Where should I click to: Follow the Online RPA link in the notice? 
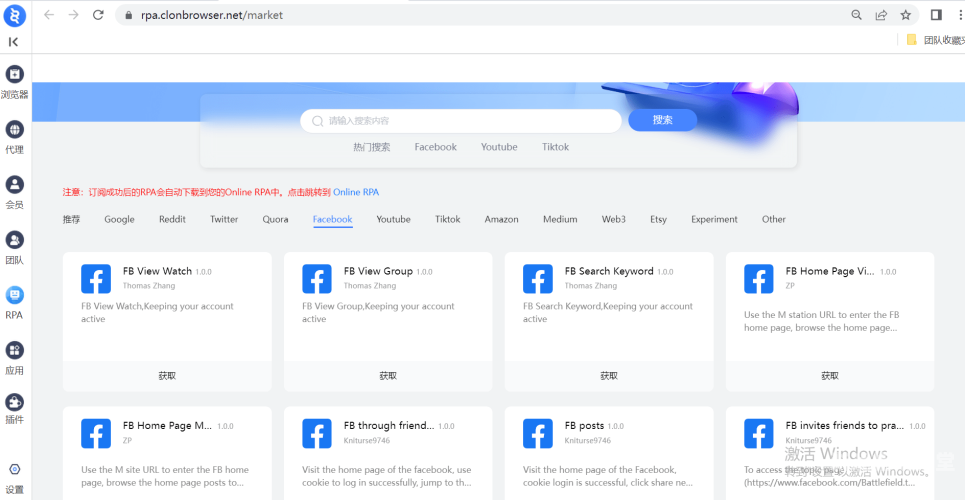pos(356,192)
